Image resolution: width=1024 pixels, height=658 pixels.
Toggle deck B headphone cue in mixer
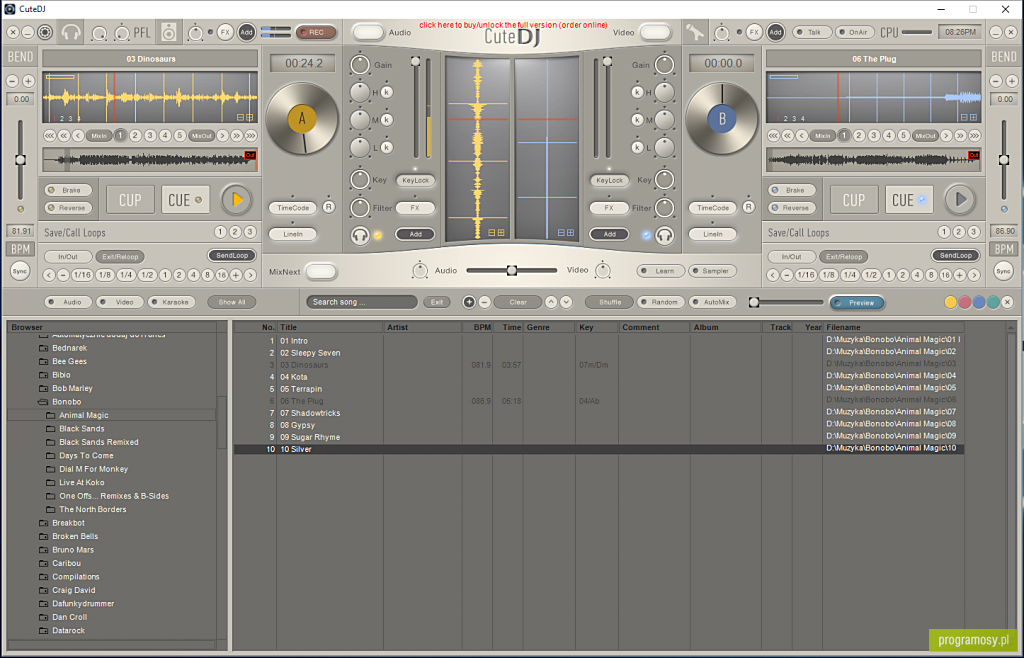tap(664, 235)
